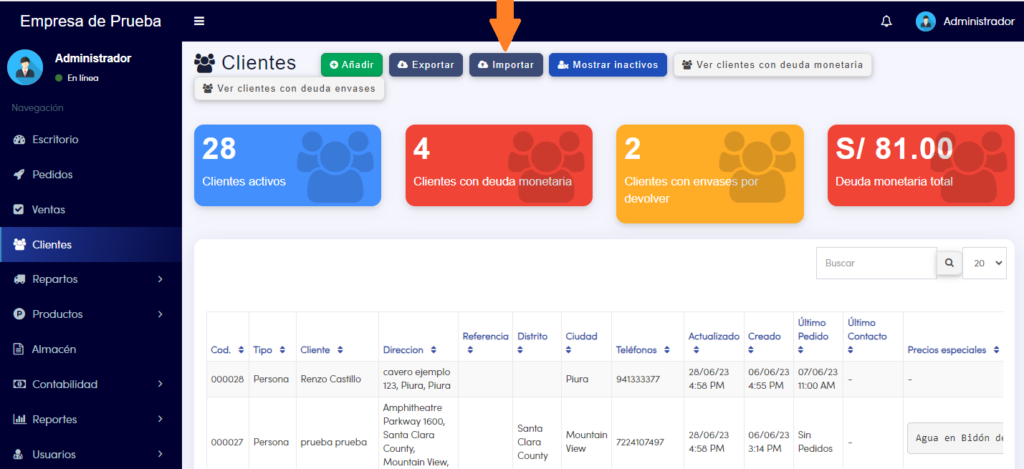Click the Empresa de Prueba title
Screen dimensions: 1024x469
pyautogui.click(x=91, y=22)
